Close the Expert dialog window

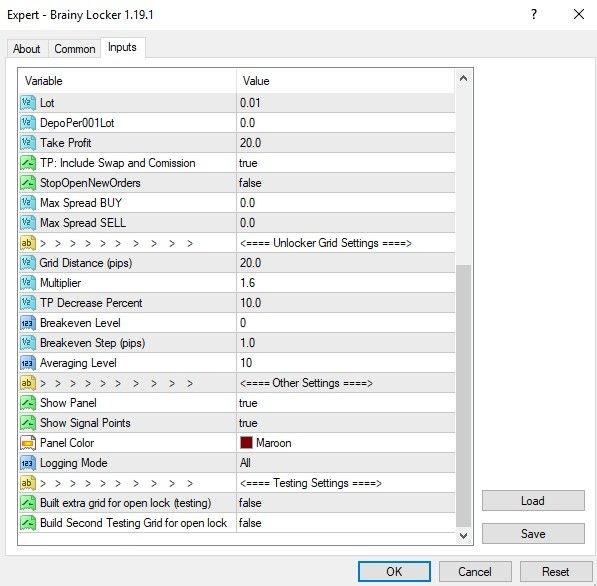[x=579, y=14]
